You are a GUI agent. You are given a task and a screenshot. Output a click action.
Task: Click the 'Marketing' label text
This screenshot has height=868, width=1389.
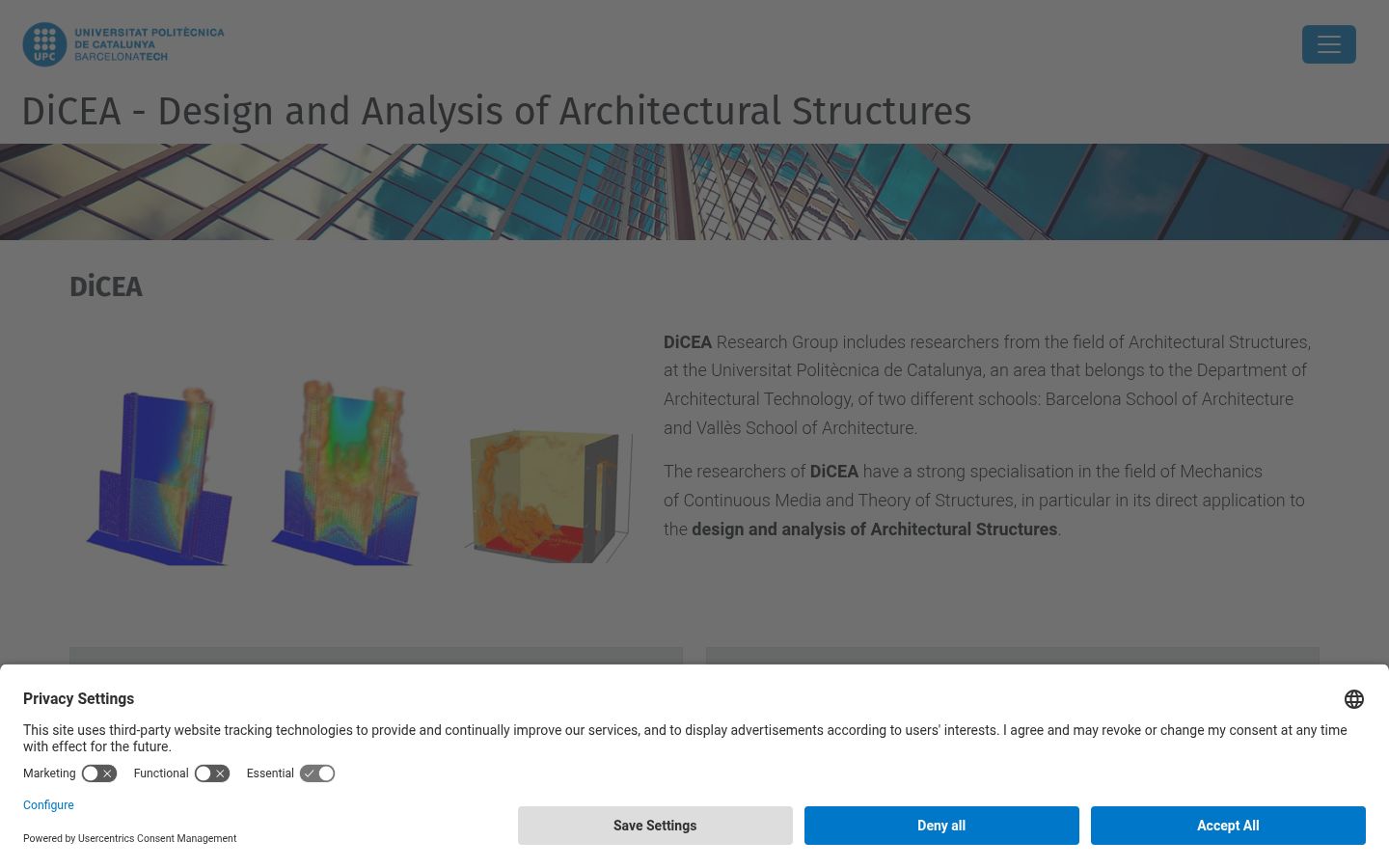coord(49,773)
